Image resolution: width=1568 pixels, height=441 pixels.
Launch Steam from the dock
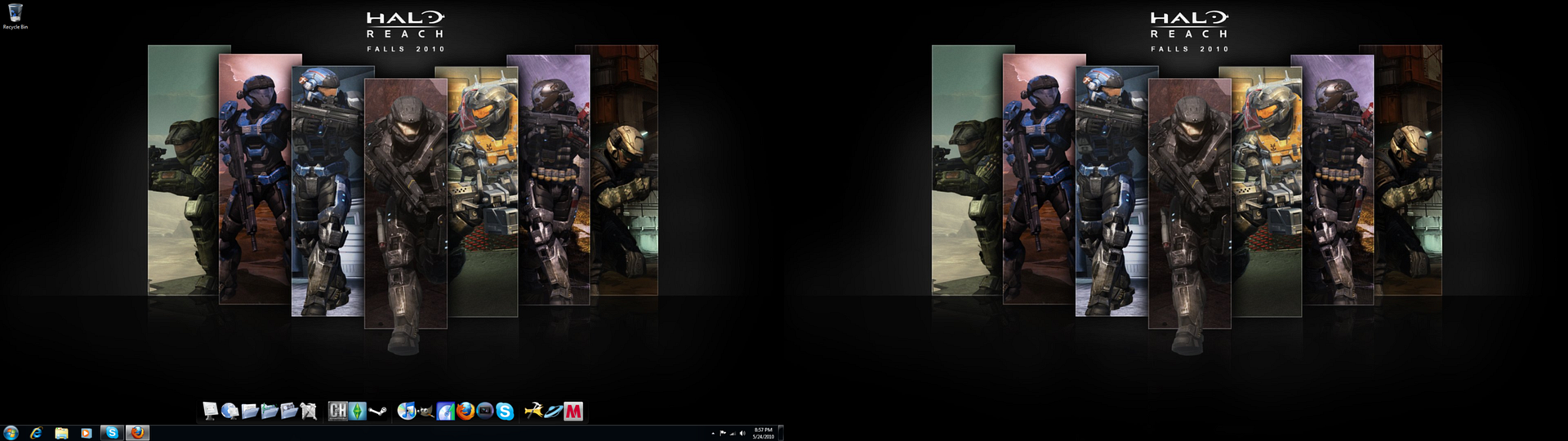pyautogui.click(x=377, y=411)
